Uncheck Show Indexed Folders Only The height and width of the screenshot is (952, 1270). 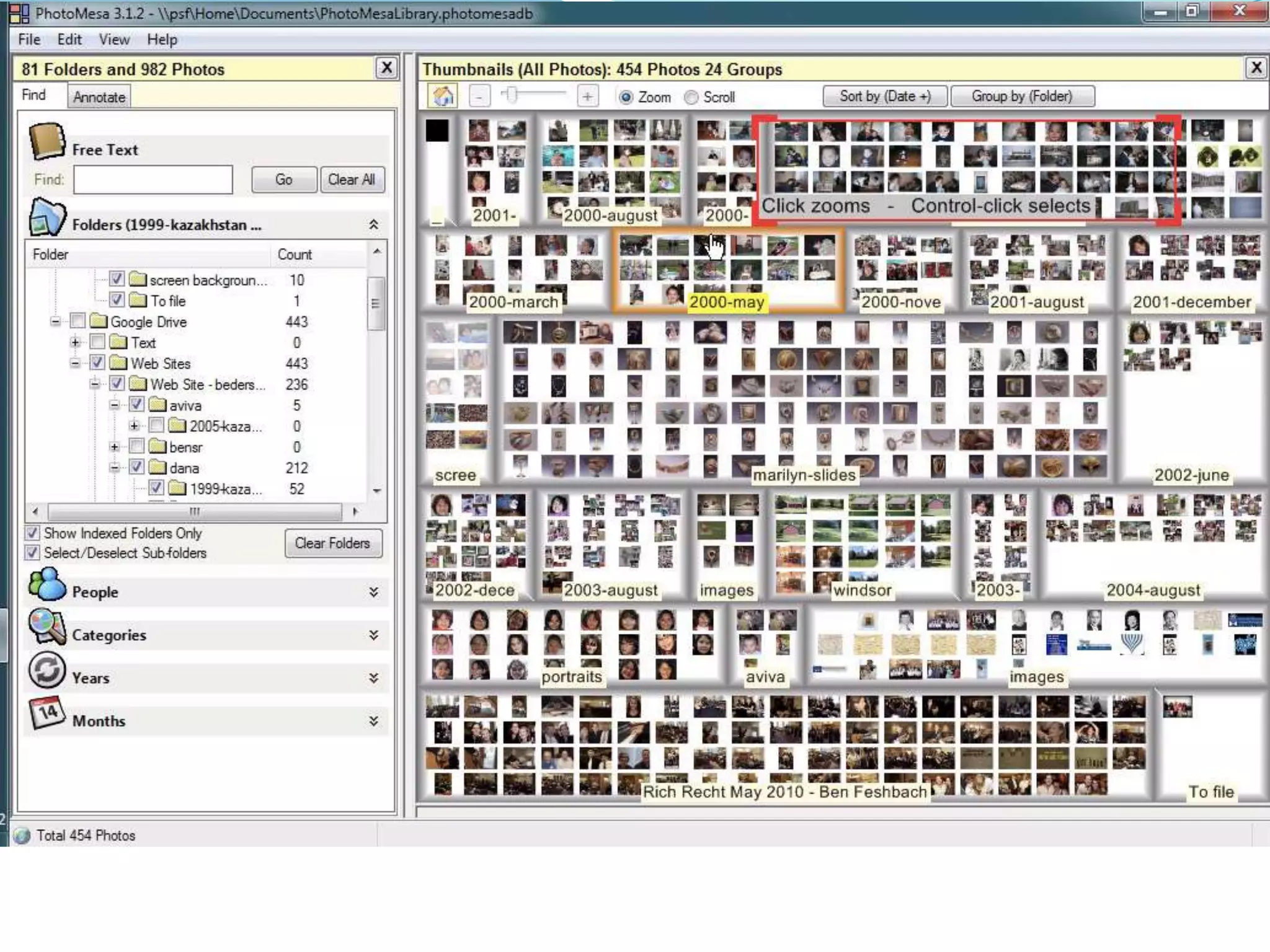tap(32, 533)
